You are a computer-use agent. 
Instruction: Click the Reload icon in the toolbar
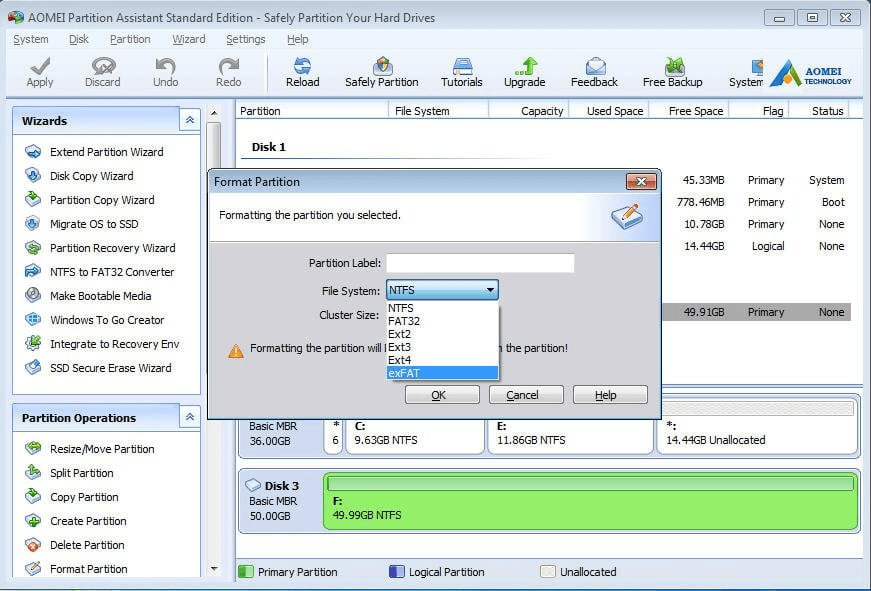[x=301, y=70]
